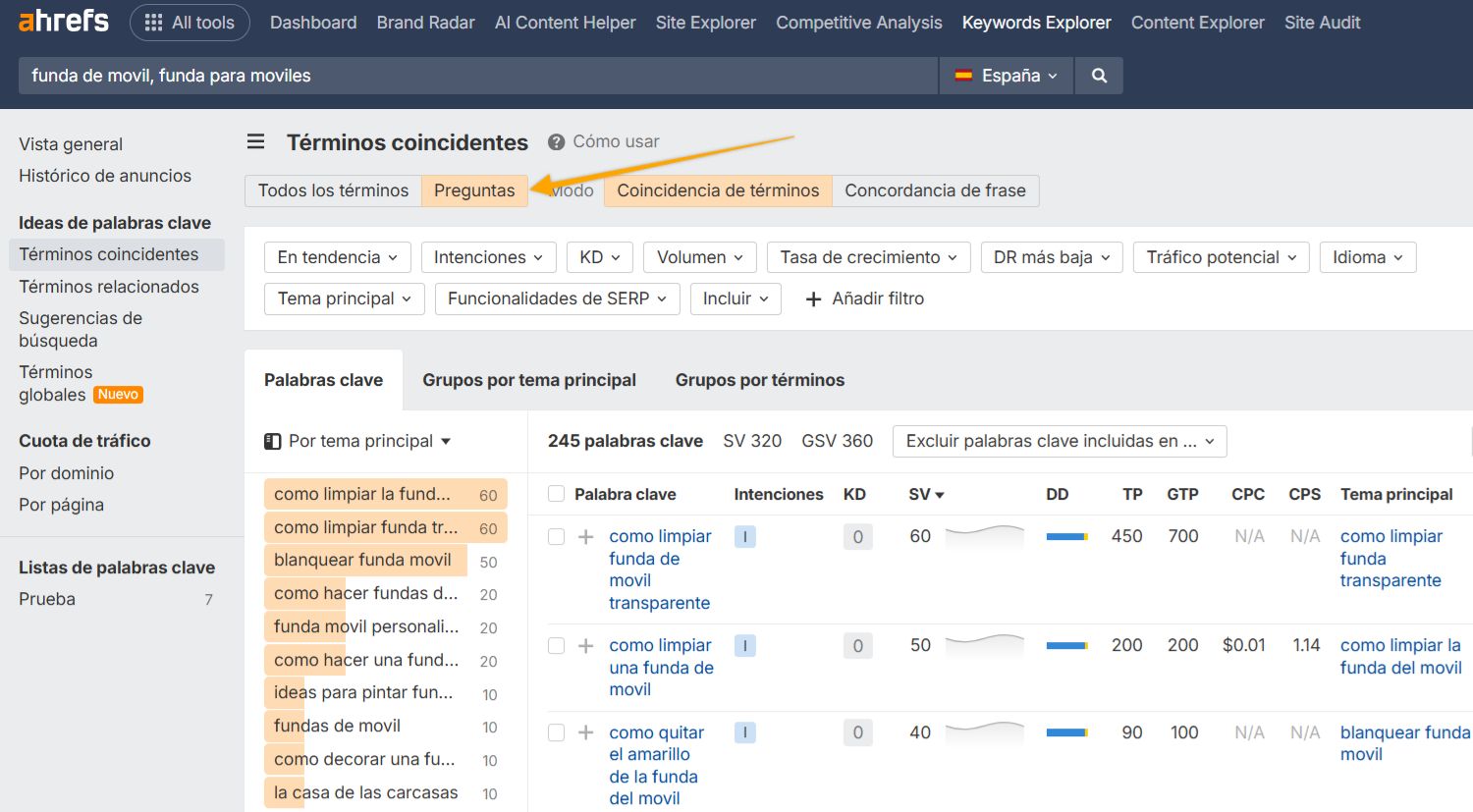This screenshot has height=812, width=1473.
Task: Click the ahrefs logo
Action: (x=61, y=22)
